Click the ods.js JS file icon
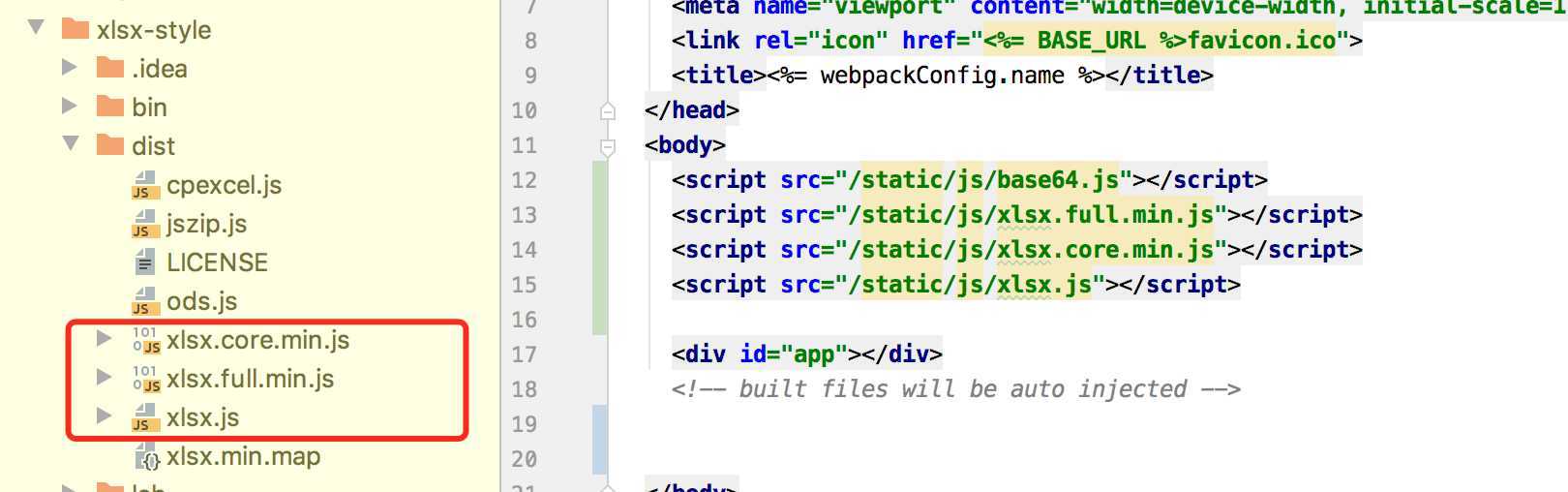 (x=145, y=301)
